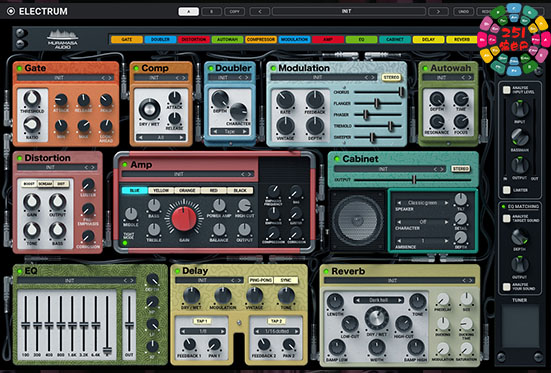The width and height of the screenshot is (551, 373).
Task: Click the Amp Bass knob
Action: click(x=154, y=205)
